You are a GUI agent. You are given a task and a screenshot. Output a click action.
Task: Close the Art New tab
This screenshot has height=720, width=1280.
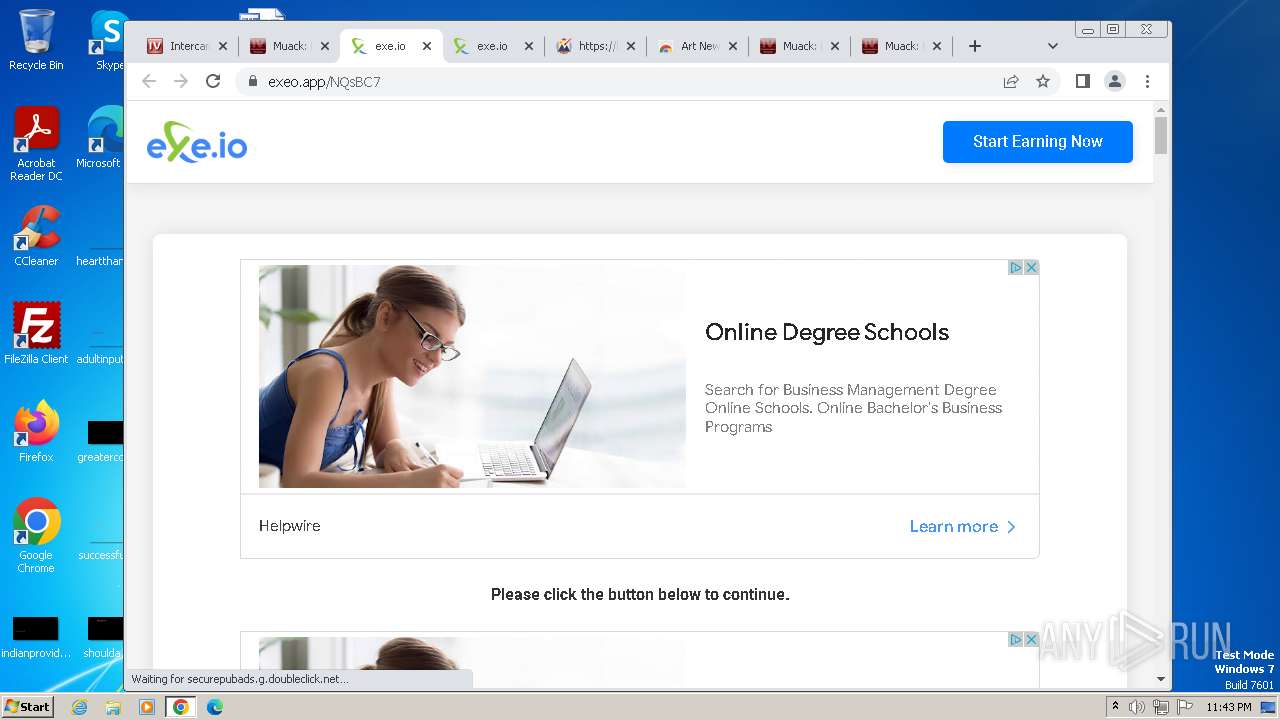733,46
